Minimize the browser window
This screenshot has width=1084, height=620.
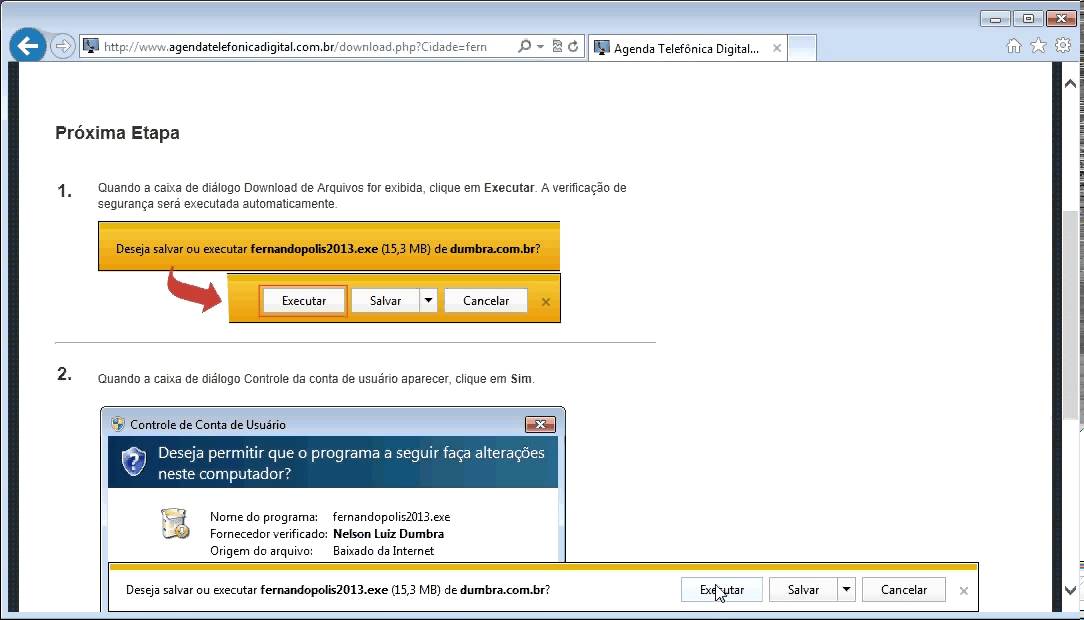(x=996, y=19)
